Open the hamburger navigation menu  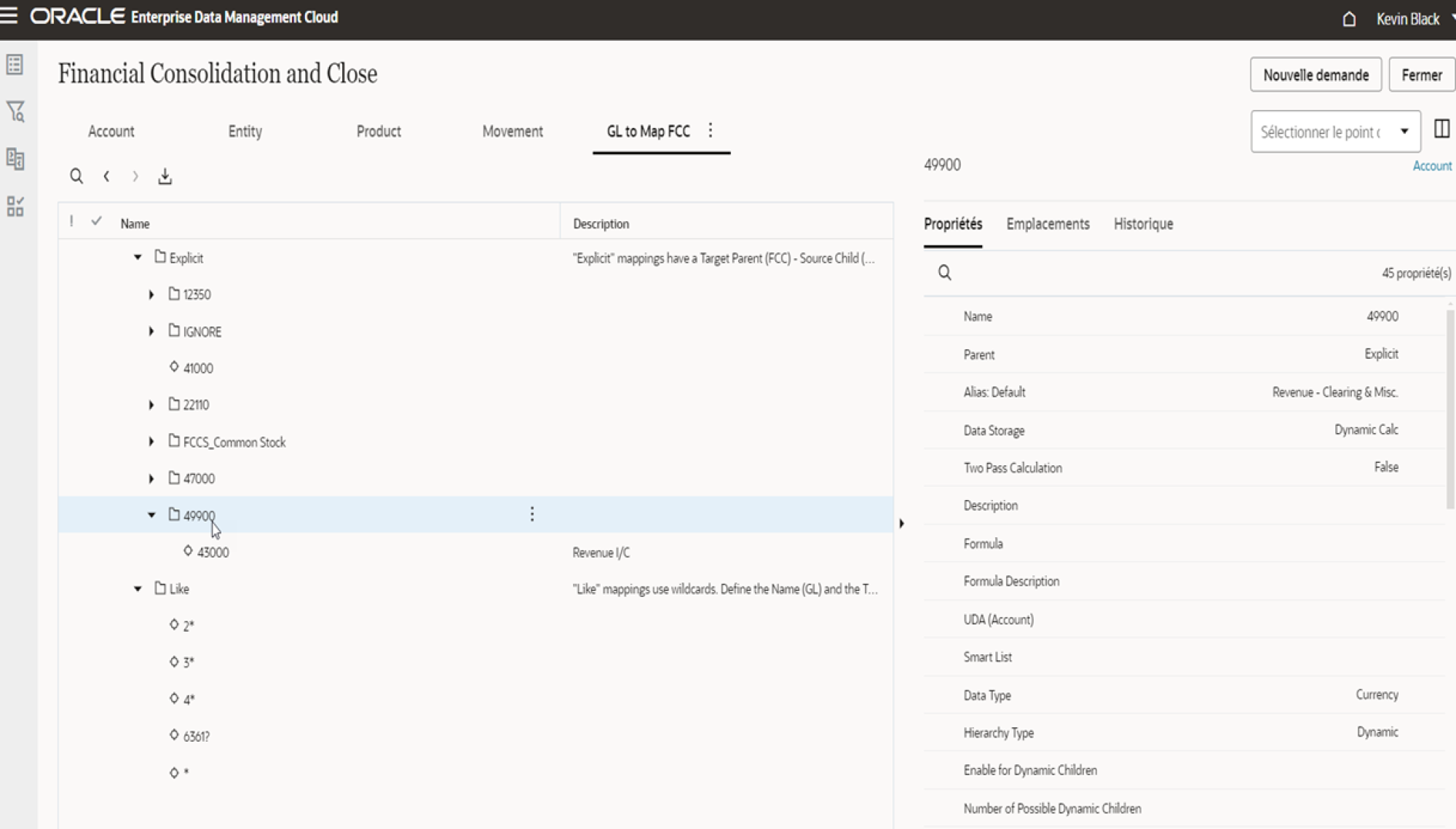pos(9,16)
